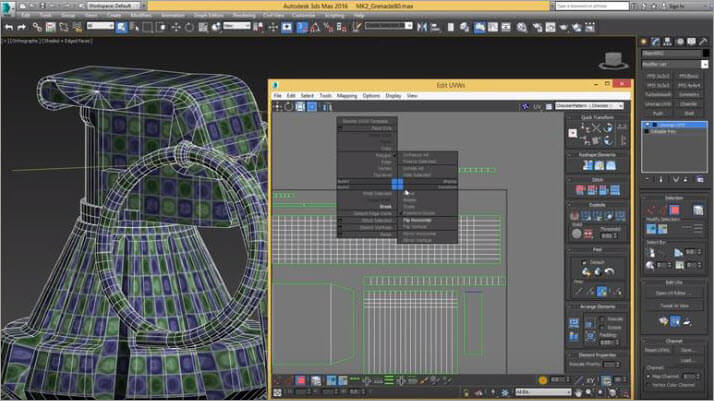Open the Tools menu in Edit UVWs
The height and width of the screenshot is (401, 714).
325,96
